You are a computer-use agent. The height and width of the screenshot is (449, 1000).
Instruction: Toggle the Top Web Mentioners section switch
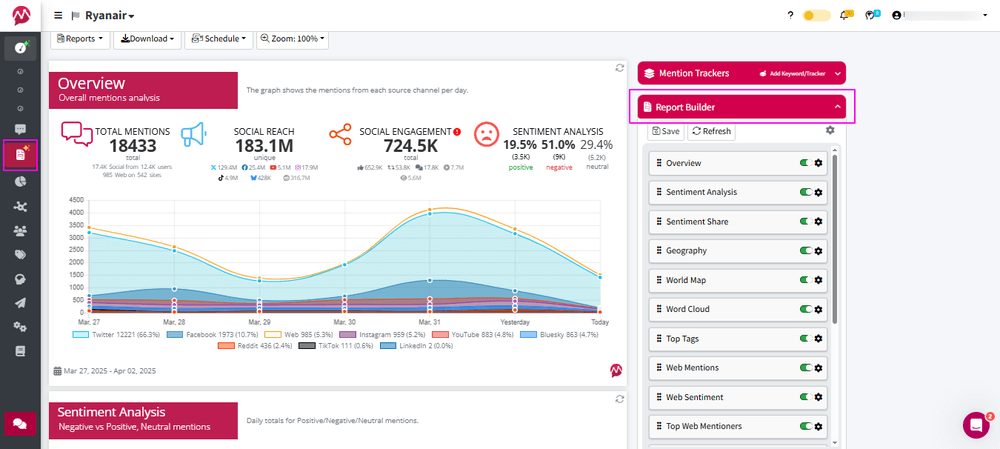pyautogui.click(x=806, y=426)
